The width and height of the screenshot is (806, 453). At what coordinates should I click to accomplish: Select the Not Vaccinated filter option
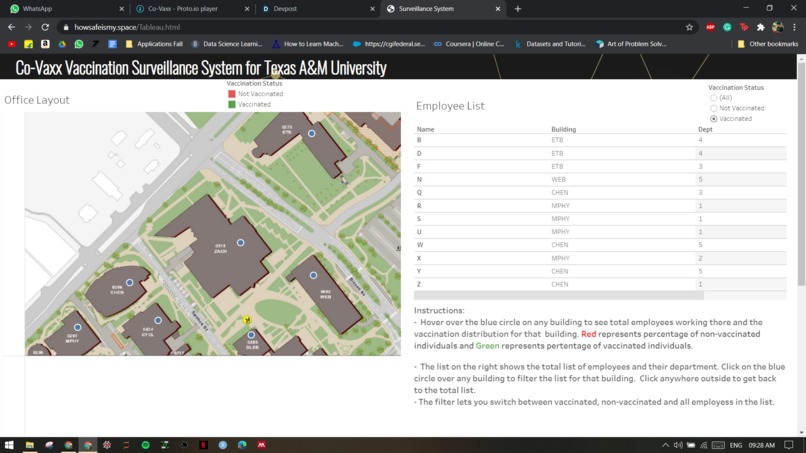pos(713,108)
